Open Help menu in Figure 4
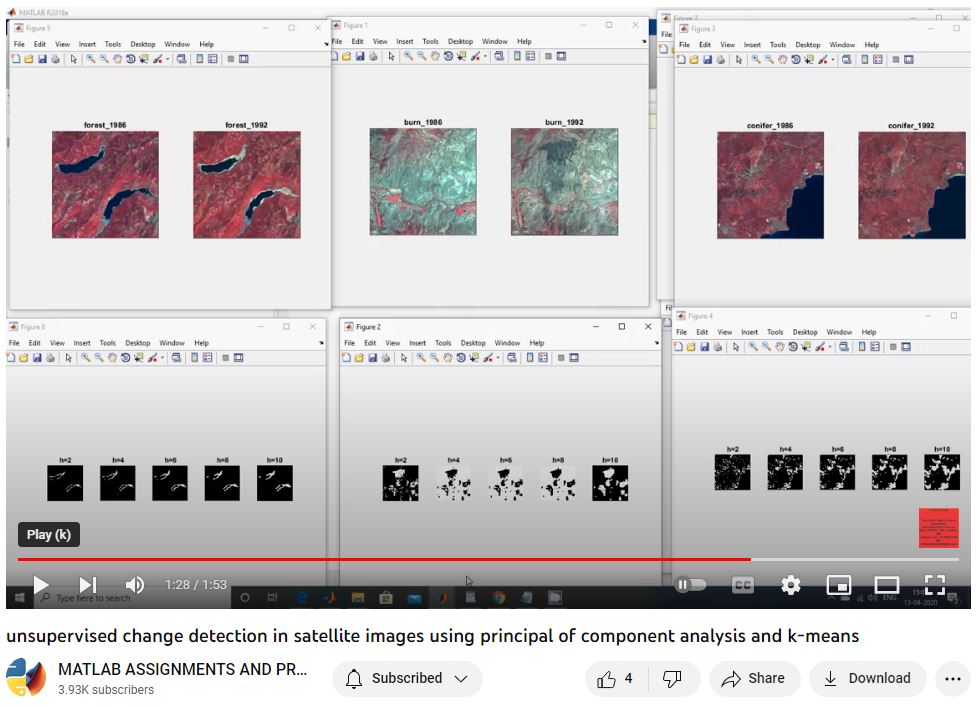Image resolution: width=980 pixels, height=707 pixels. pyautogui.click(x=869, y=332)
